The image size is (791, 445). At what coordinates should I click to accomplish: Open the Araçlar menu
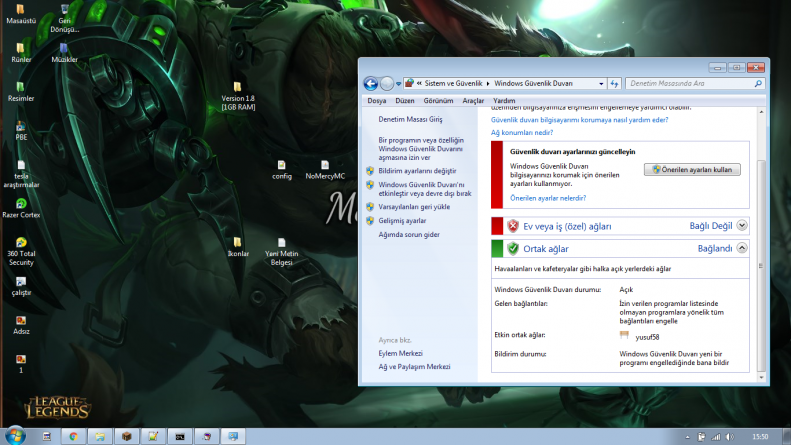point(473,100)
